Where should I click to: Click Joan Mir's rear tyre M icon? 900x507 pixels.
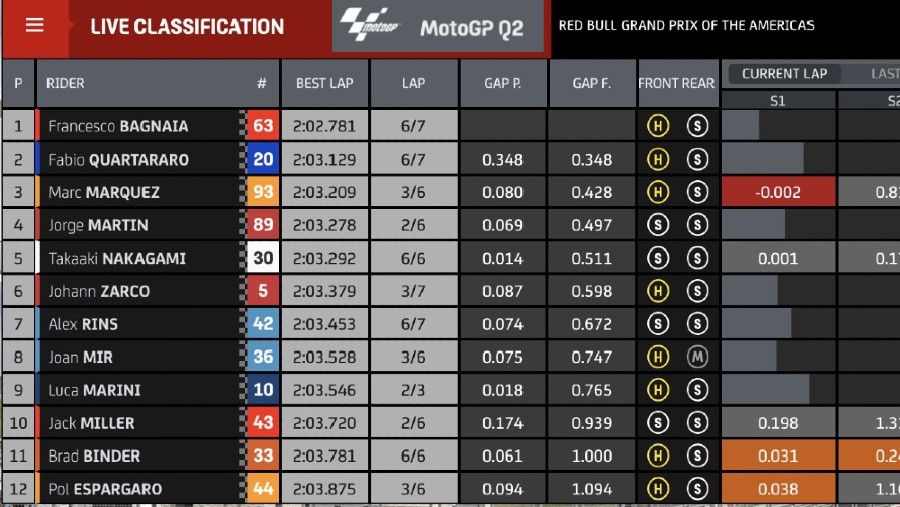coord(697,357)
